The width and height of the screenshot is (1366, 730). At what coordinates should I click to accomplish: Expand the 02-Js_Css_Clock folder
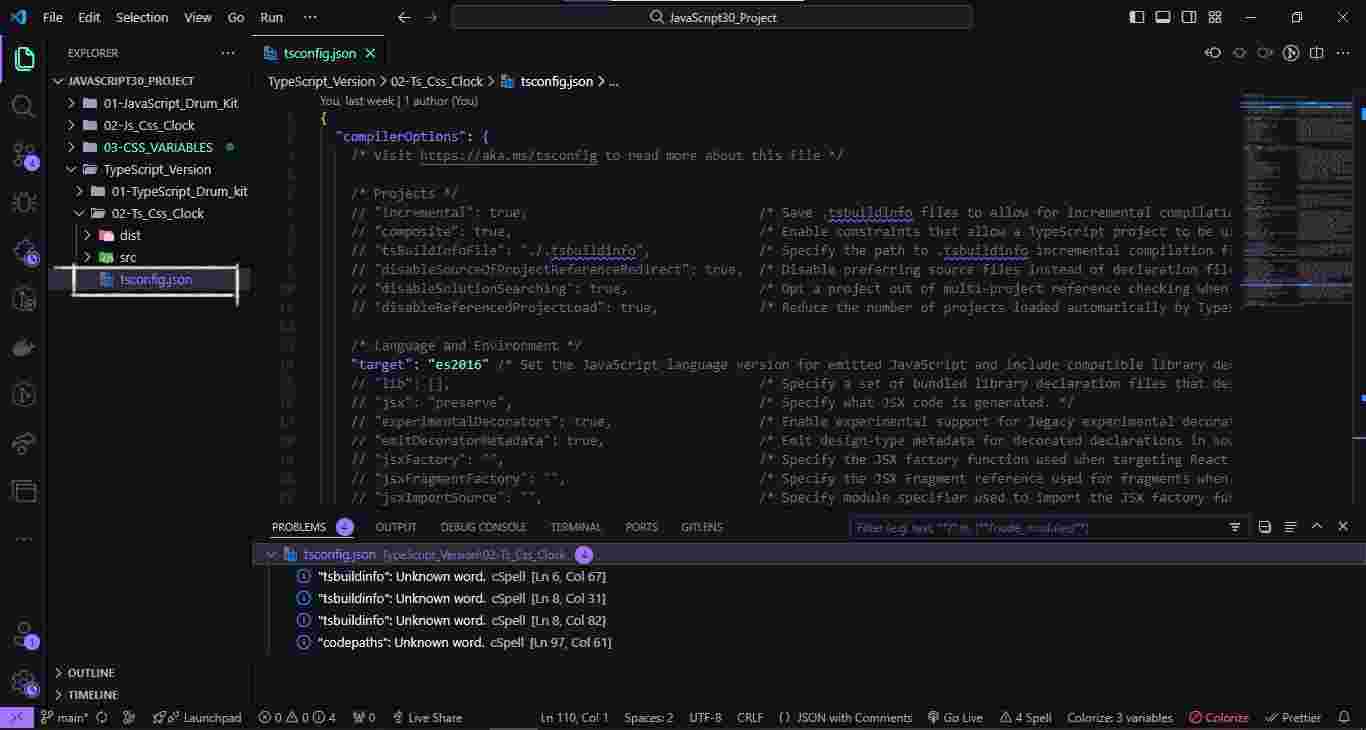click(149, 125)
